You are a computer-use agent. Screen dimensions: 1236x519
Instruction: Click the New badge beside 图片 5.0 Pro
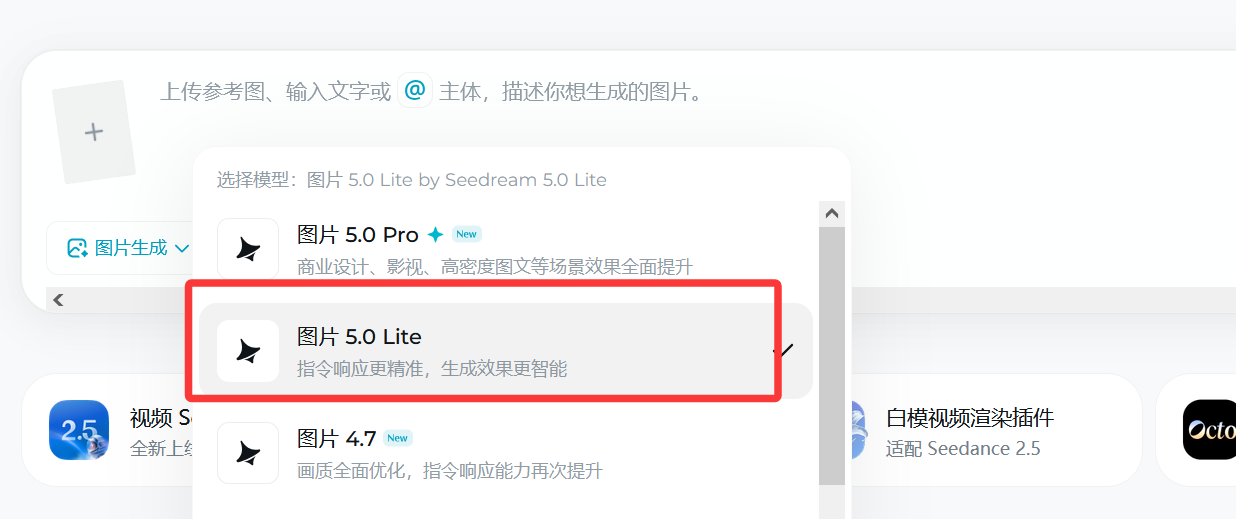466,234
